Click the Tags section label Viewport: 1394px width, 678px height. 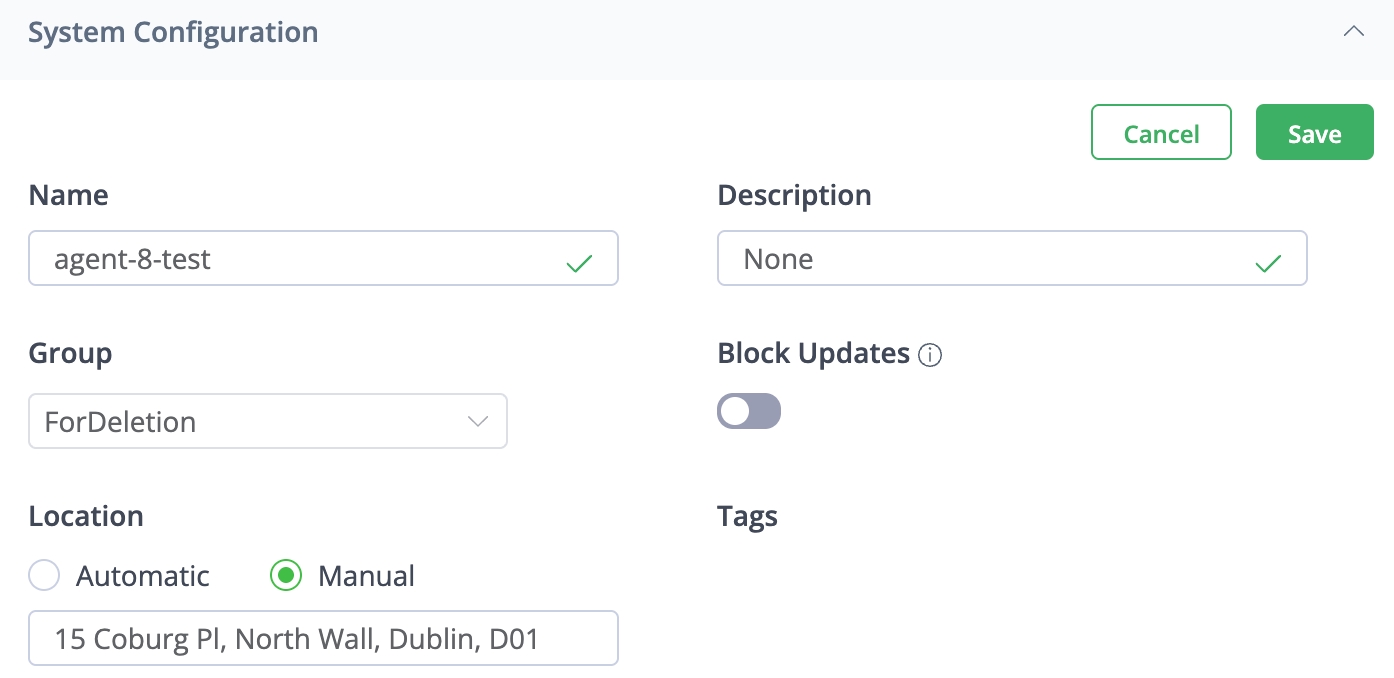[x=747, y=516]
